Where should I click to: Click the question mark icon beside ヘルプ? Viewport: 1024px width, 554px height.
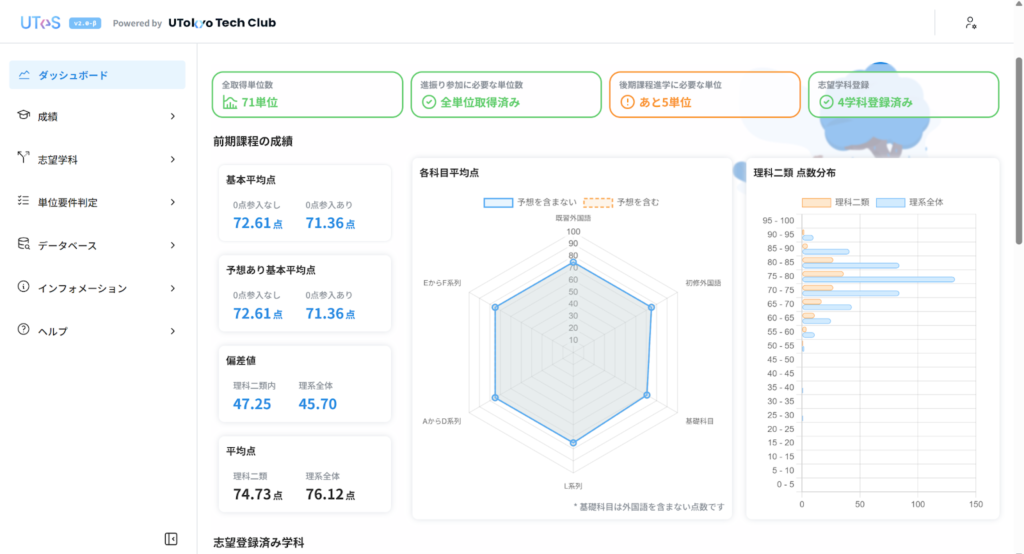24,330
